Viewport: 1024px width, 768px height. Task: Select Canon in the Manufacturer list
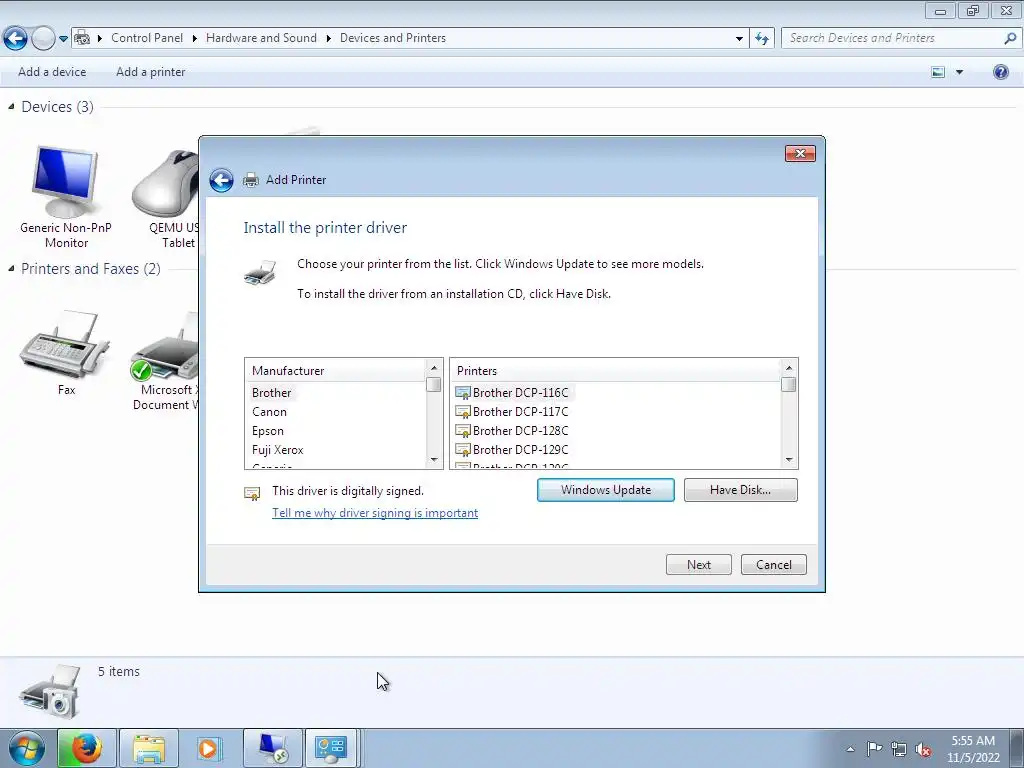point(269,412)
